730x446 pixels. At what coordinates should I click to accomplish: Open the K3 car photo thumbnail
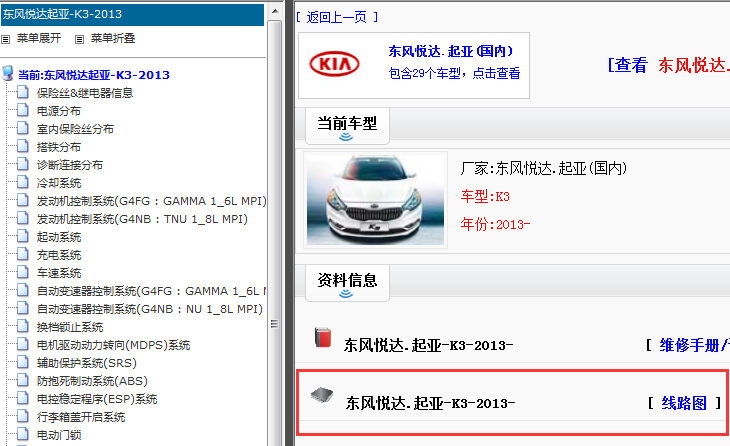375,200
